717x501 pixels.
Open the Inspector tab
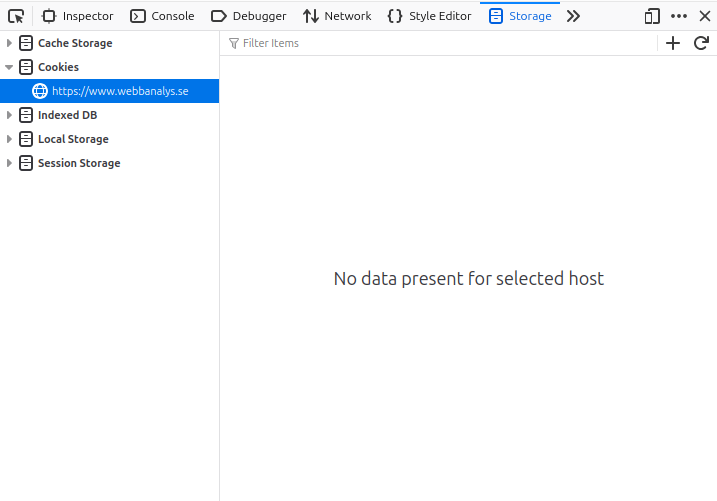tap(78, 16)
